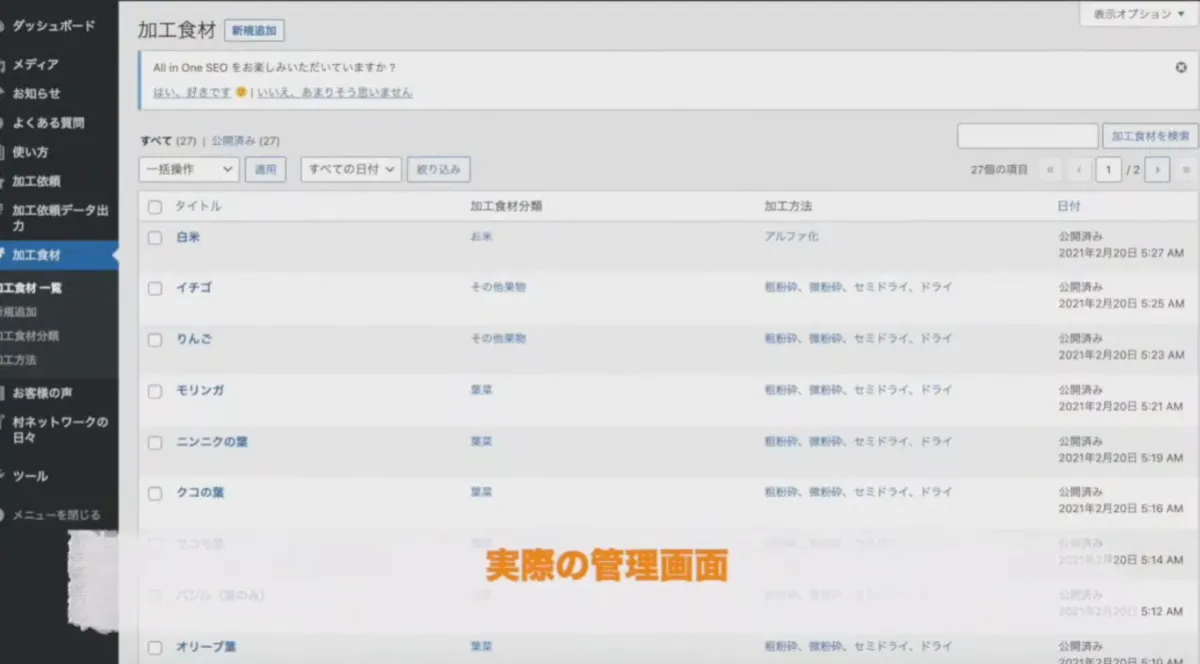Screen dimensions: 1200x664
Task: Expand the 表示オプション panel
Action: [1138, 15]
